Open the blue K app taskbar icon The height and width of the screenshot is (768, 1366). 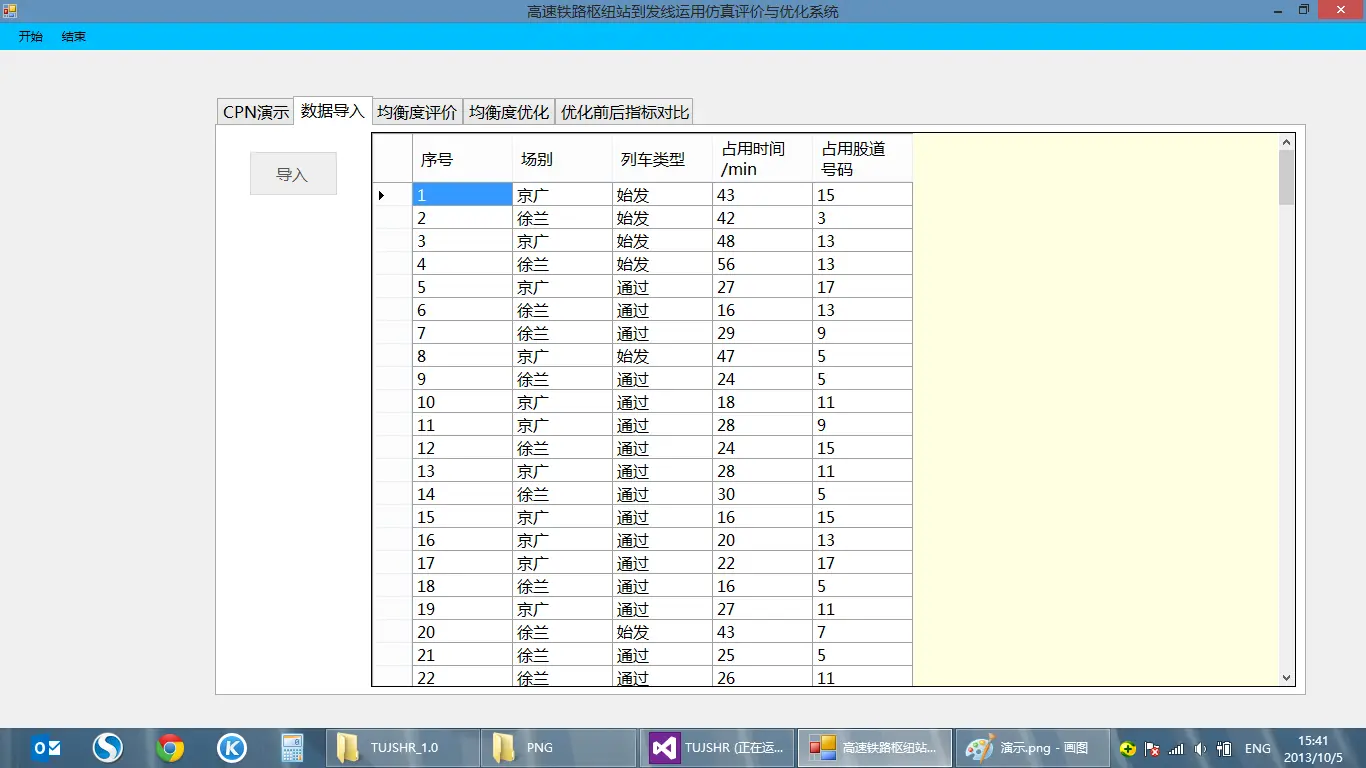pyautogui.click(x=232, y=747)
